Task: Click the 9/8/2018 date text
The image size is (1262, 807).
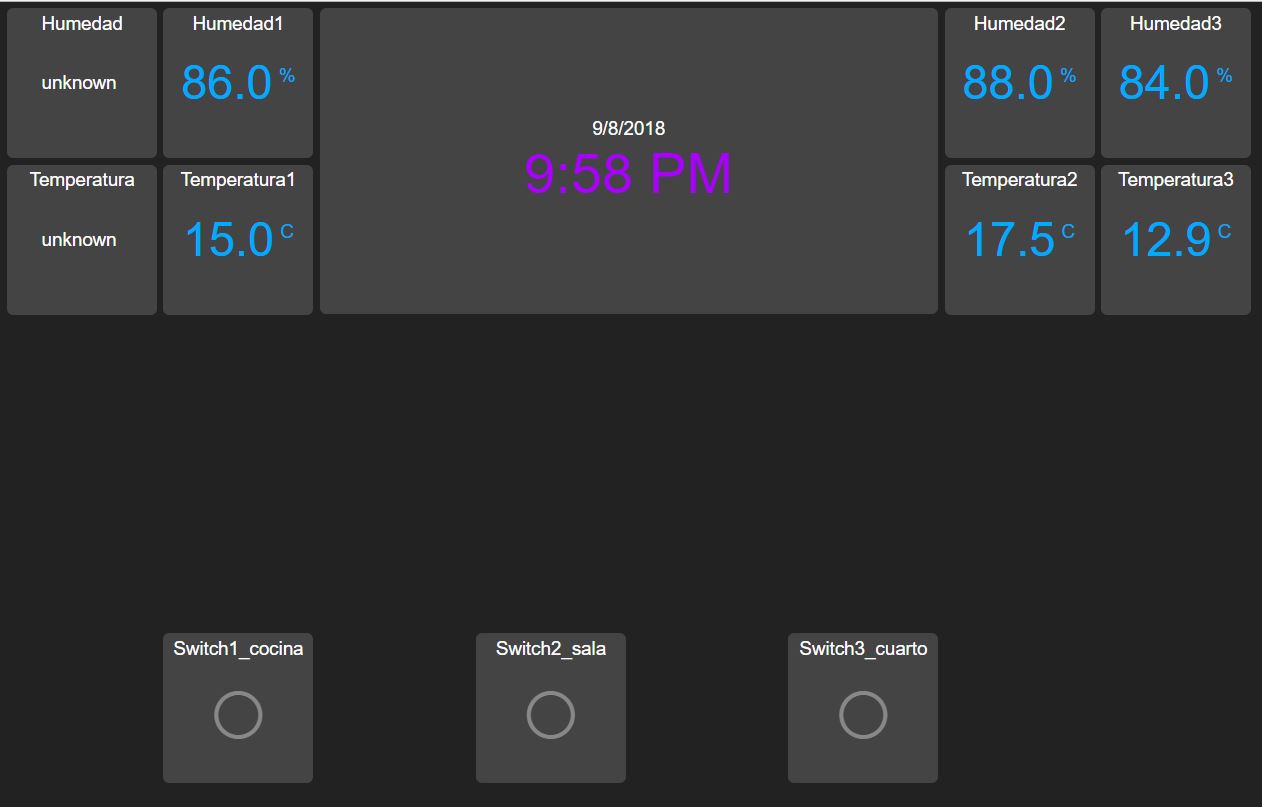Action: click(628, 128)
